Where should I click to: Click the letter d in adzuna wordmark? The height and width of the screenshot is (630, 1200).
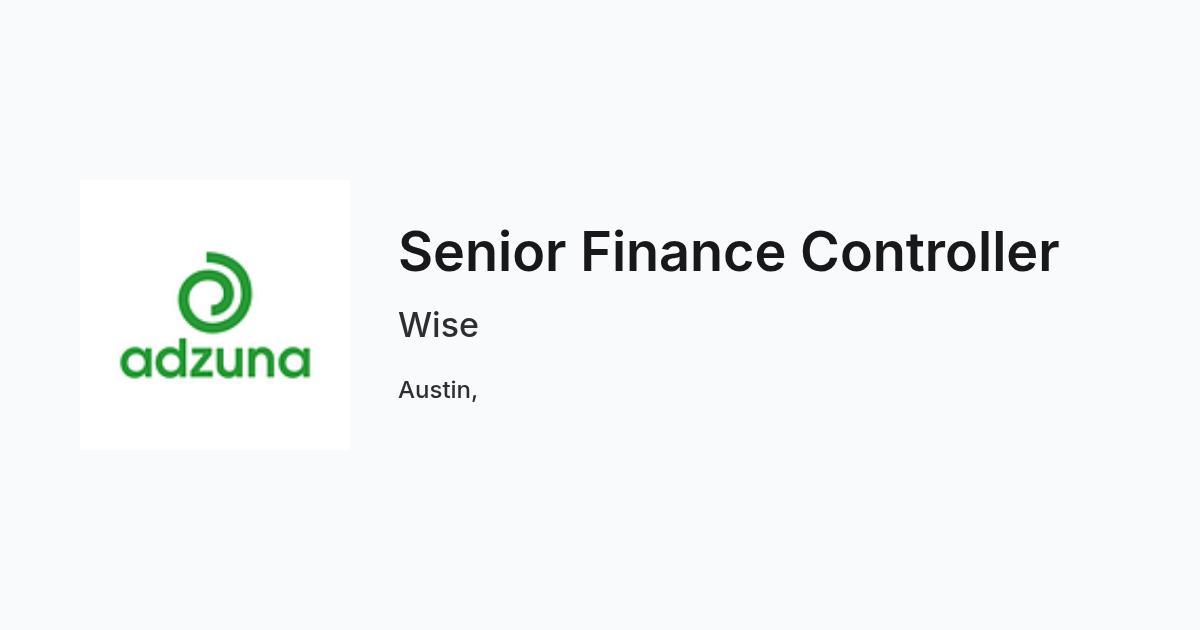tap(170, 359)
